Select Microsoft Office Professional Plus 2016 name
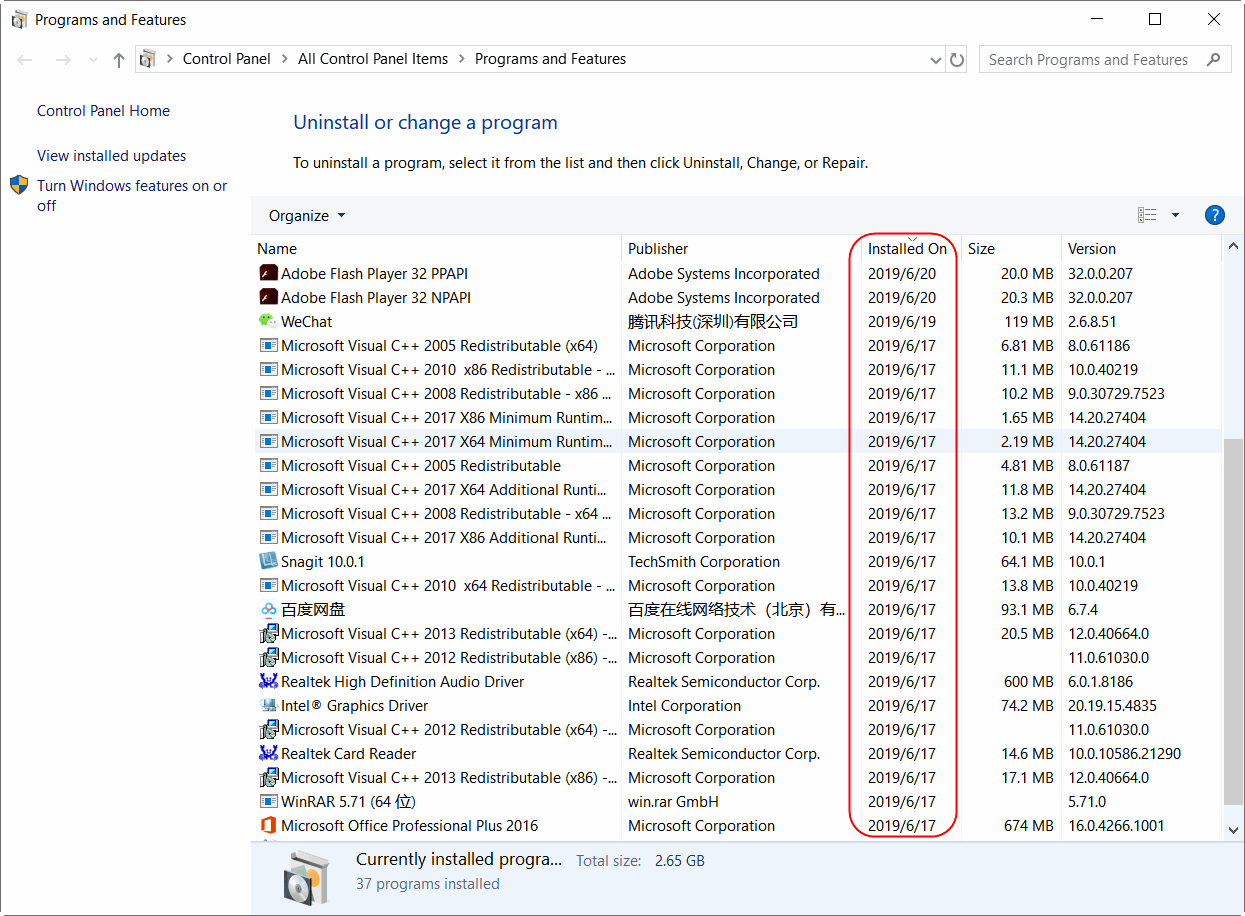Viewport: 1245px width, 916px height. point(409,826)
